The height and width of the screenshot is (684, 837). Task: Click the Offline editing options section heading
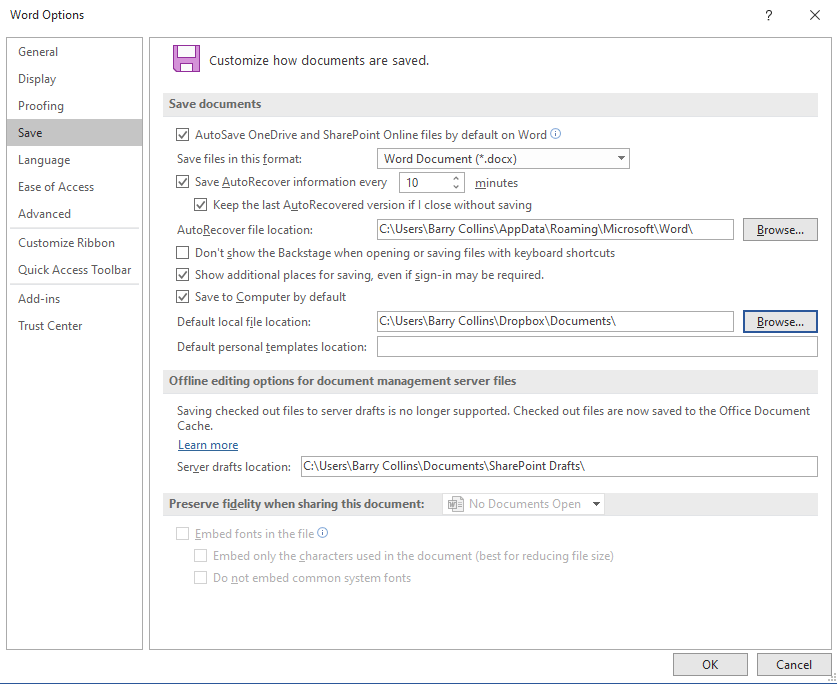[x=343, y=381]
